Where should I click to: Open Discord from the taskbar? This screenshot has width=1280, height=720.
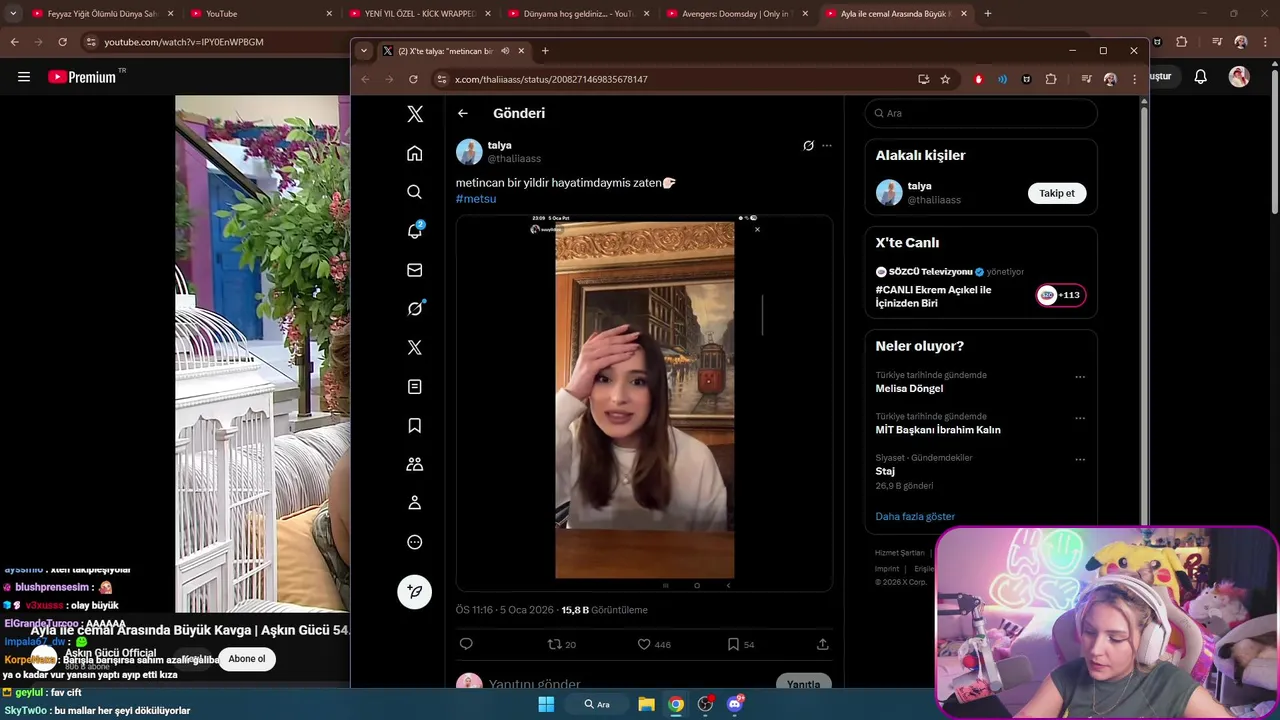pos(735,704)
